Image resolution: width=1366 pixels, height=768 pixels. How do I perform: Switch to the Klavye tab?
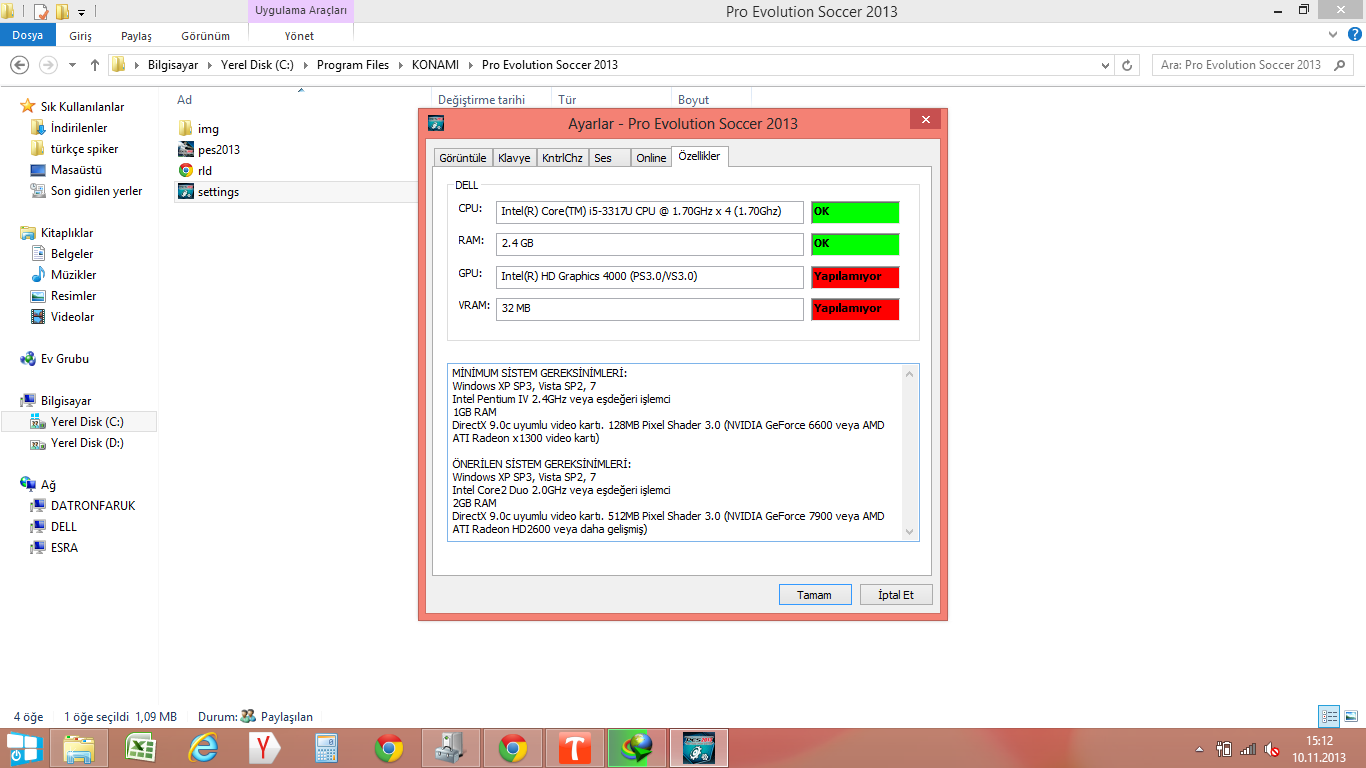pos(514,158)
